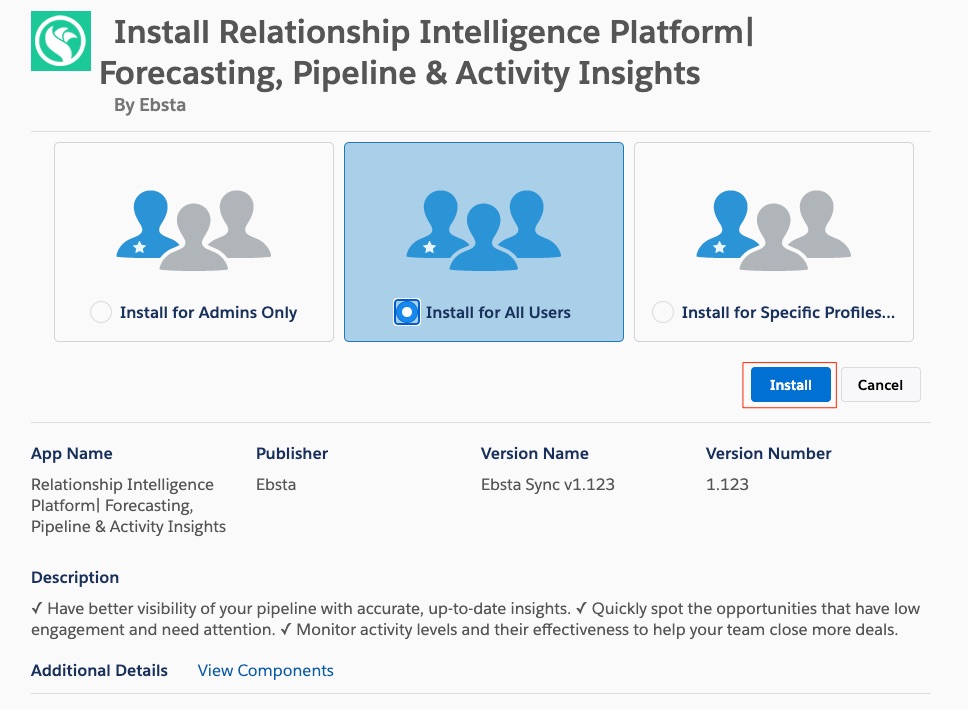Click the "By Ebsta" publisher subtitle
968x709 pixels.
(x=150, y=104)
